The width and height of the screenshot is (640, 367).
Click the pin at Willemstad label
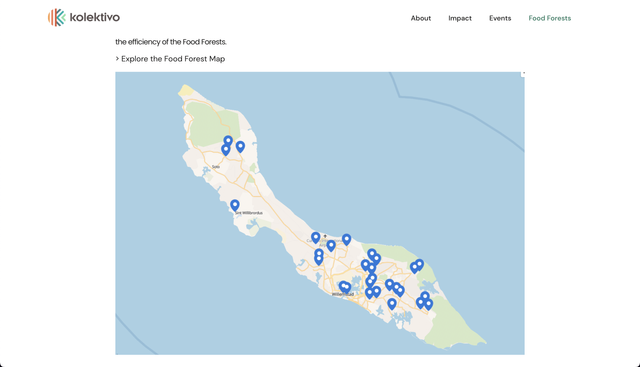(x=345, y=287)
